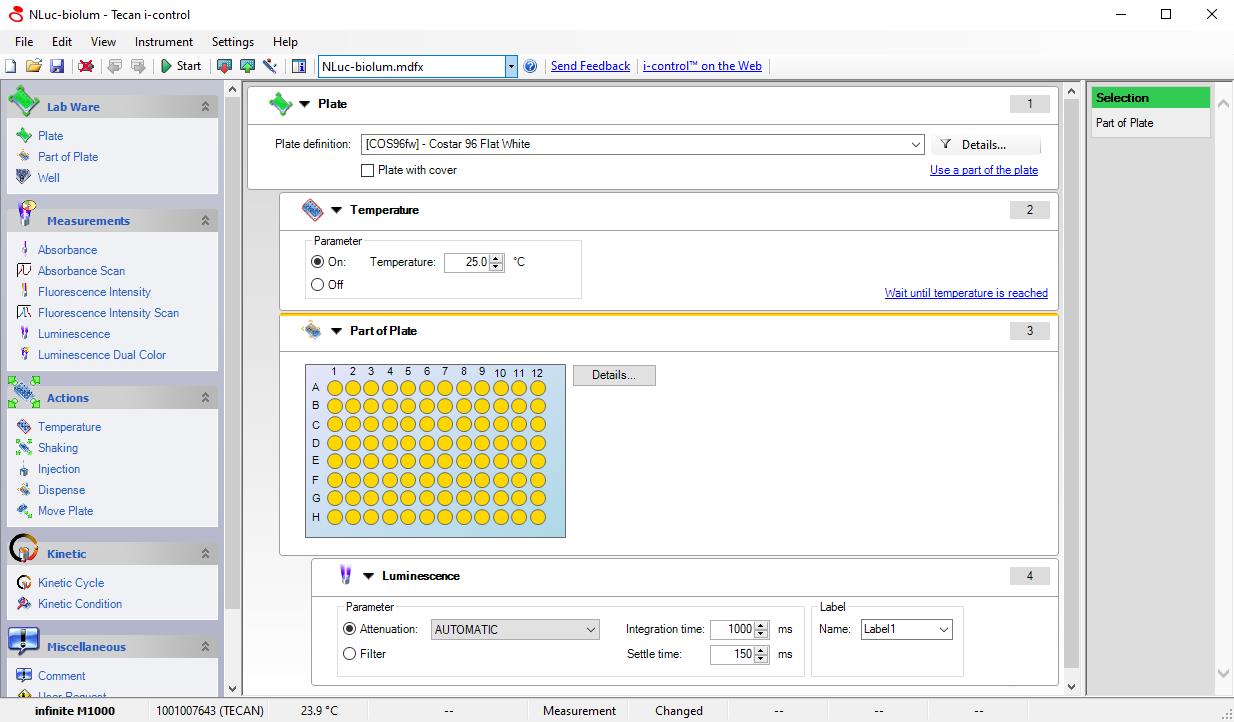1234x722 pixels.
Task: Click the instrument connection toolbar icon
Action: tap(270, 66)
